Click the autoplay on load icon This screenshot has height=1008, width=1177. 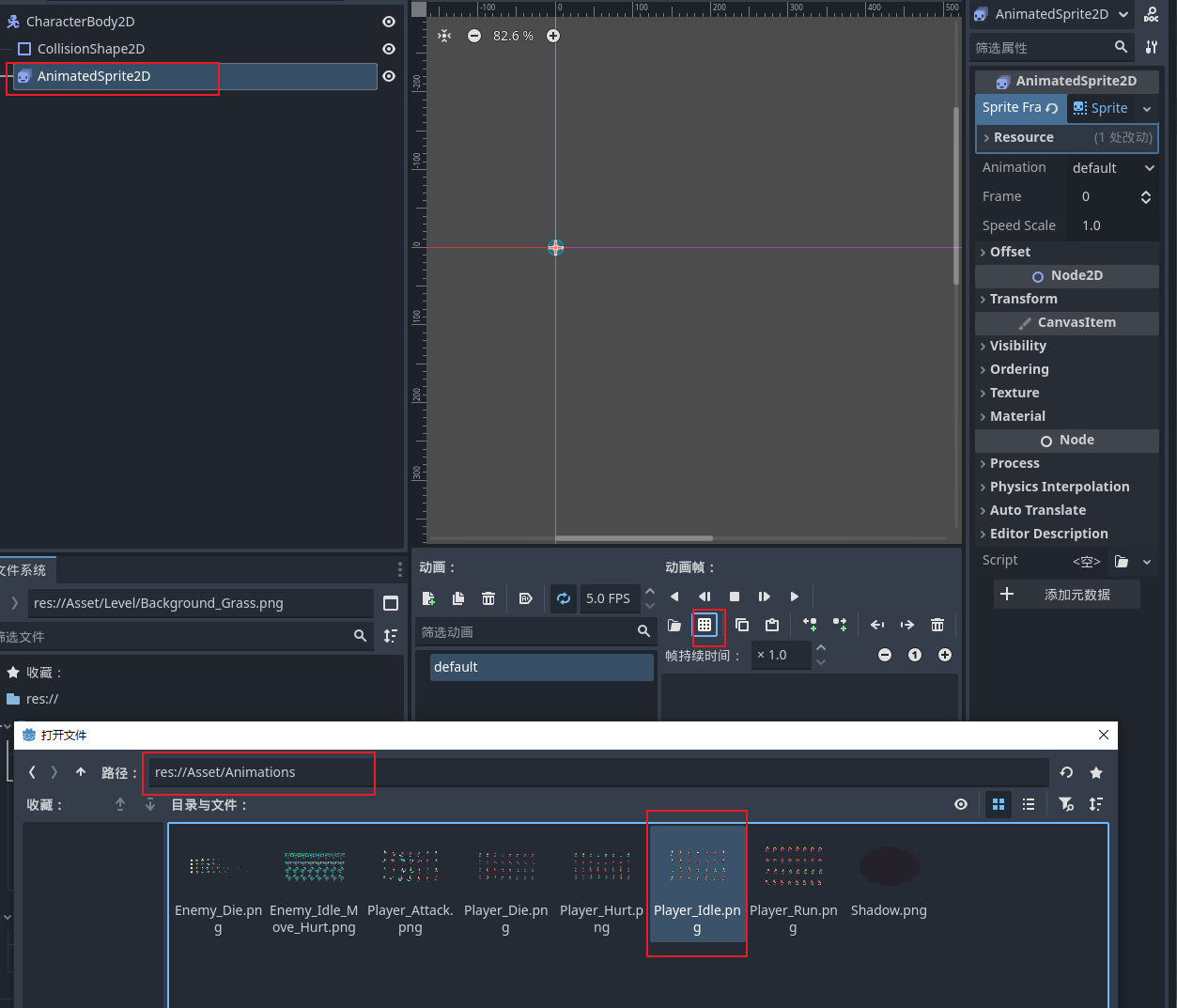(526, 598)
